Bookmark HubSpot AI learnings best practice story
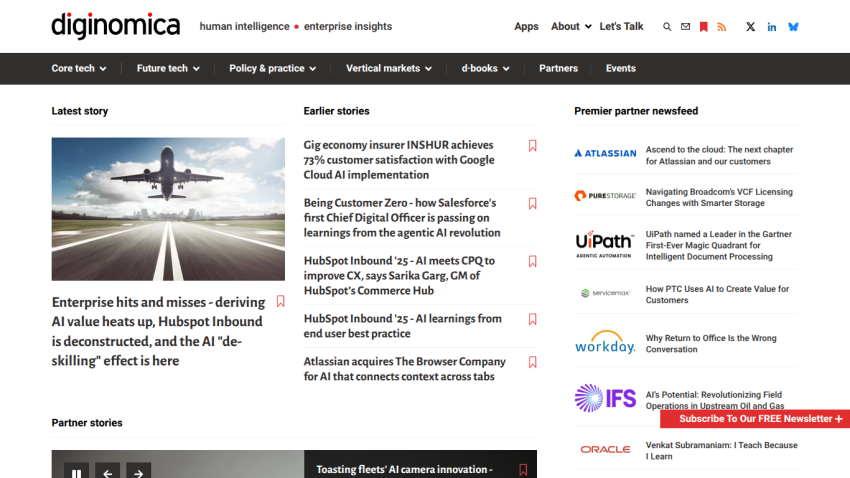Screen dimensions: 850x478 pyautogui.click(x=532, y=319)
